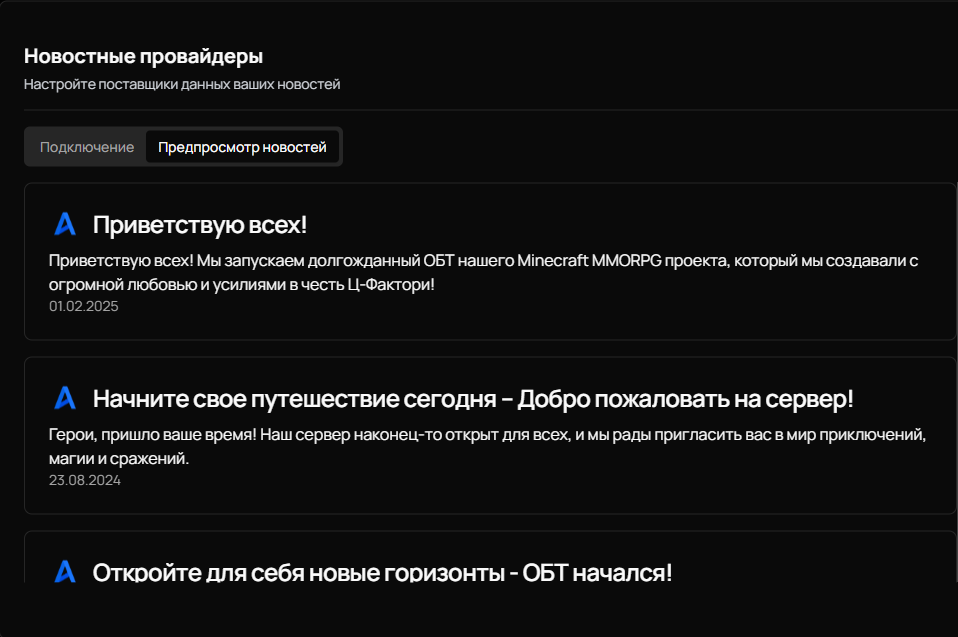Switch to the 'Подключение' tab
This screenshot has height=637, width=958.
tap(87, 146)
